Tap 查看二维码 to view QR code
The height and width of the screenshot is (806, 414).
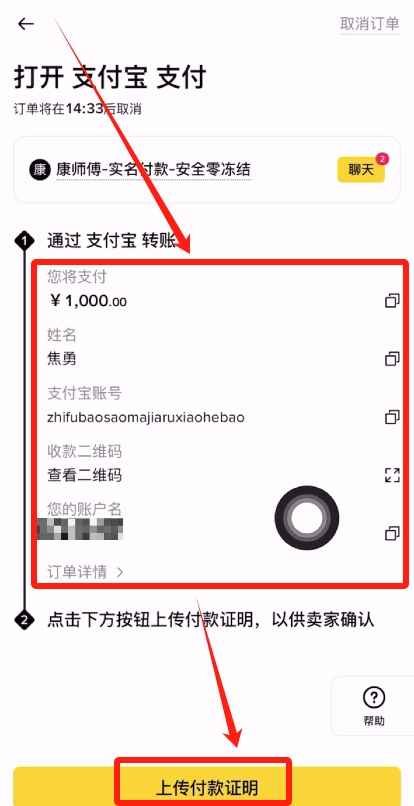tap(84, 475)
